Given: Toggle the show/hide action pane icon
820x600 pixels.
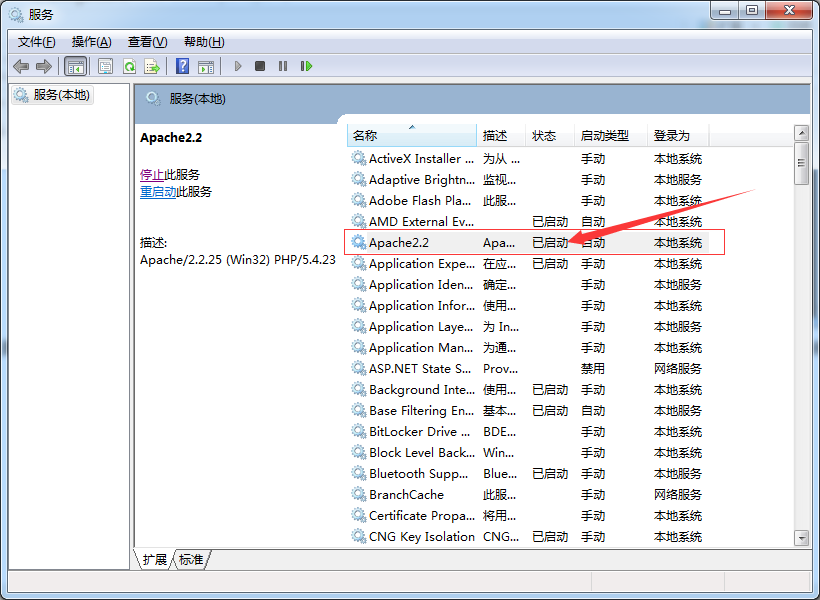Looking at the screenshot, I should [206, 66].
